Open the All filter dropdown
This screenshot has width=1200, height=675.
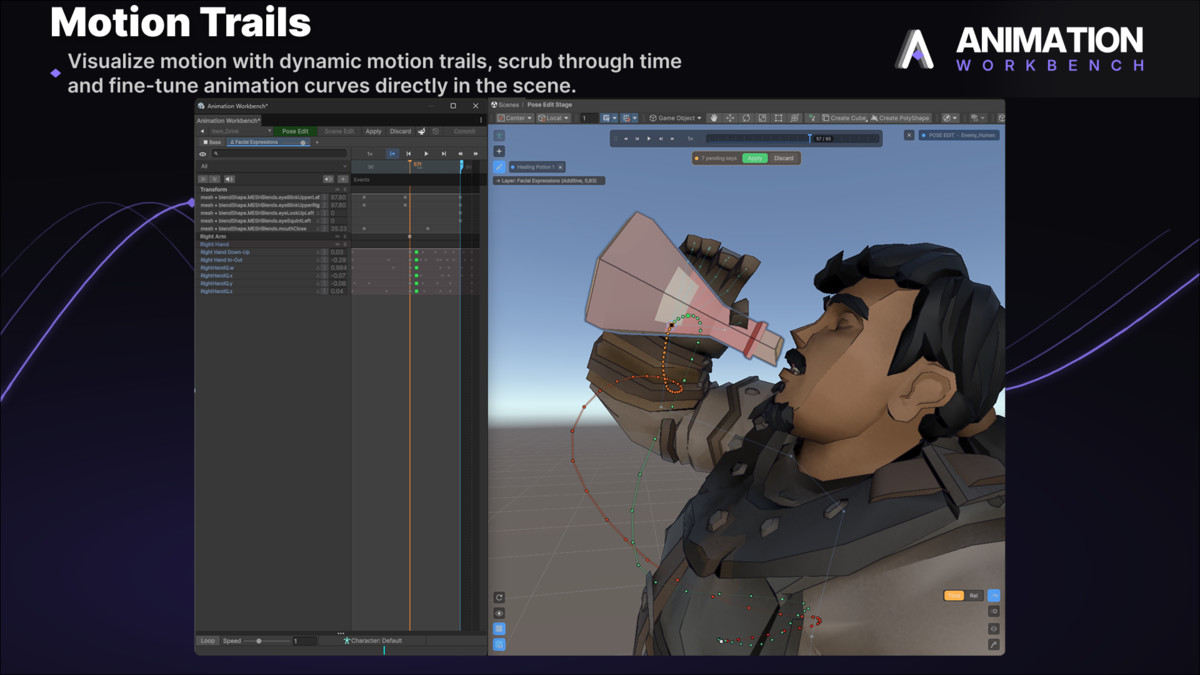click(x=273, y=166)
